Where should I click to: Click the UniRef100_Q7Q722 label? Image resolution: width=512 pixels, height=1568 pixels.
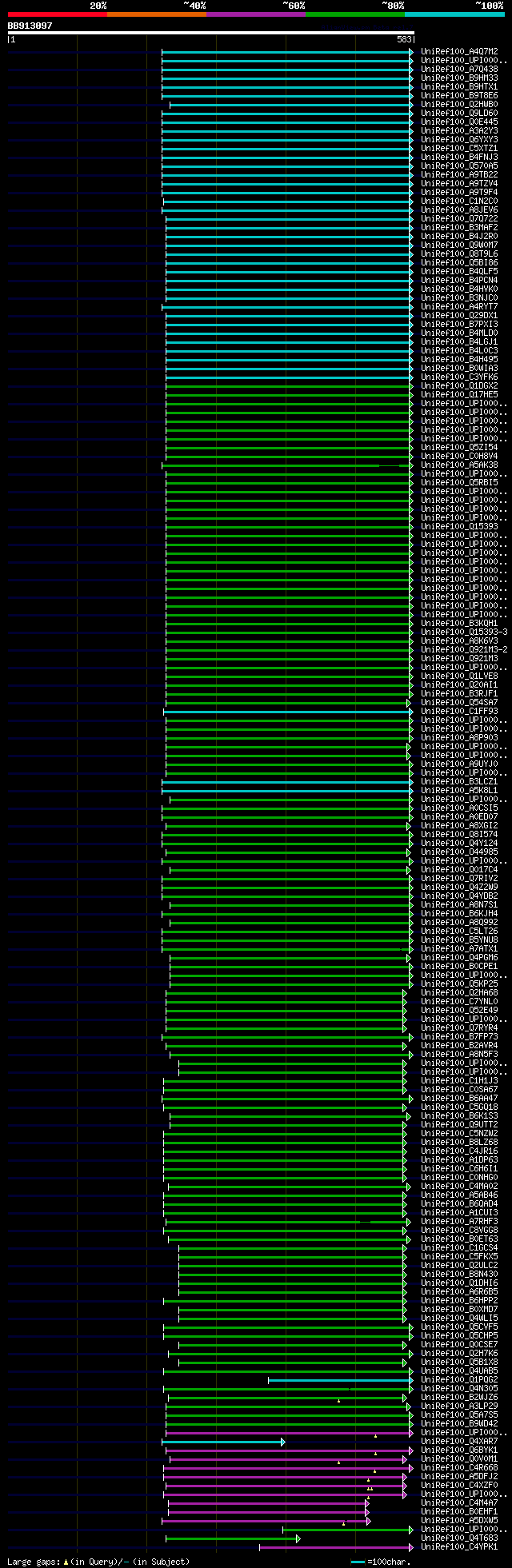(459, 219)
